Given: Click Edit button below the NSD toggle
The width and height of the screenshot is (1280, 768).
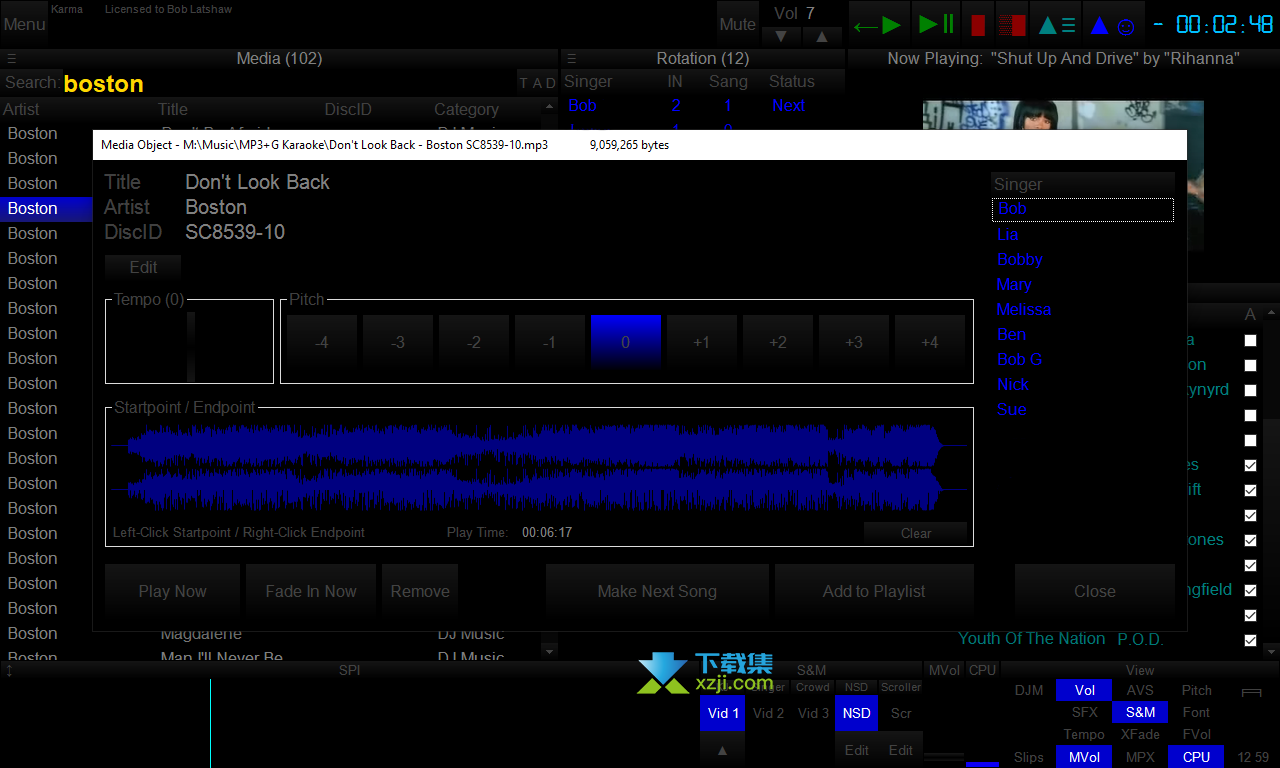Looking at the screenshot, I should click(x=857, y=750).
